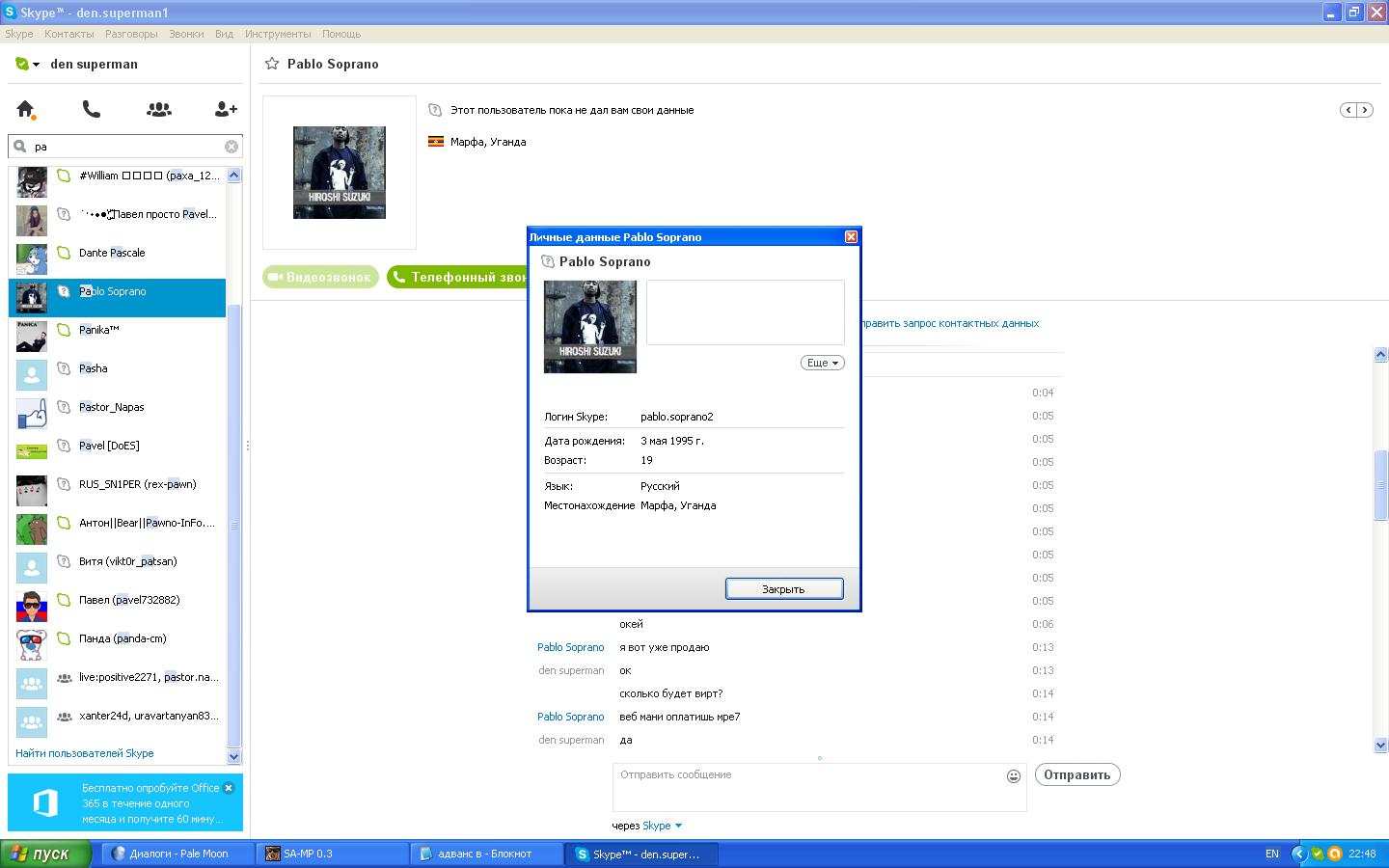Click the EN language indicator in tray

[1272, 854]
